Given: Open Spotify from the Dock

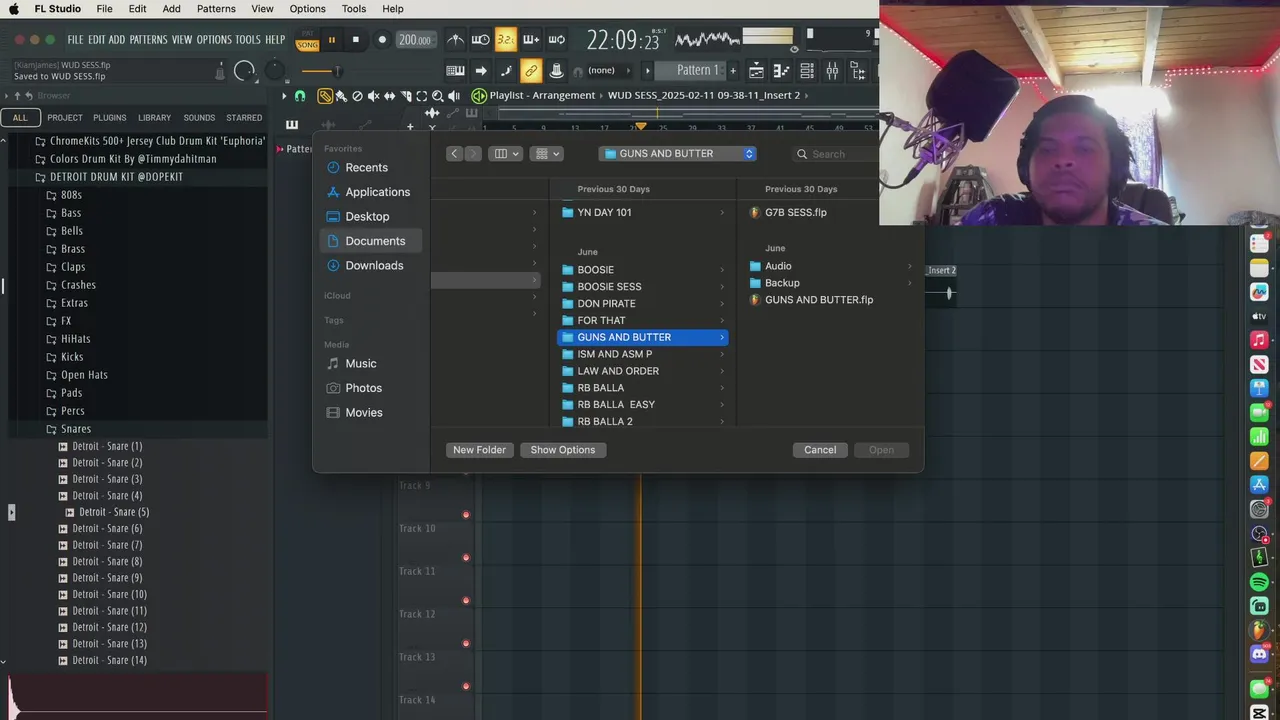Looking at the screenshot, I should coord(1259,582).
